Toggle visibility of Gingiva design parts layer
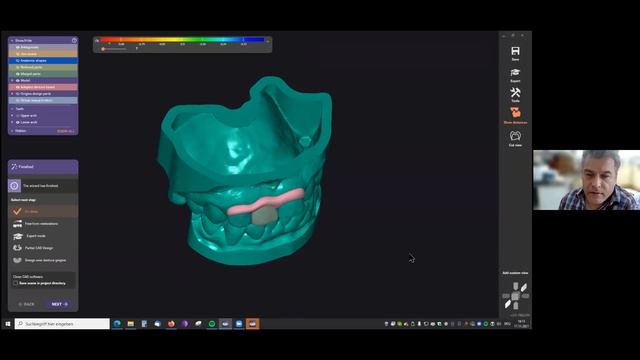This screenshot has height=360, width=640. [18, 94]
